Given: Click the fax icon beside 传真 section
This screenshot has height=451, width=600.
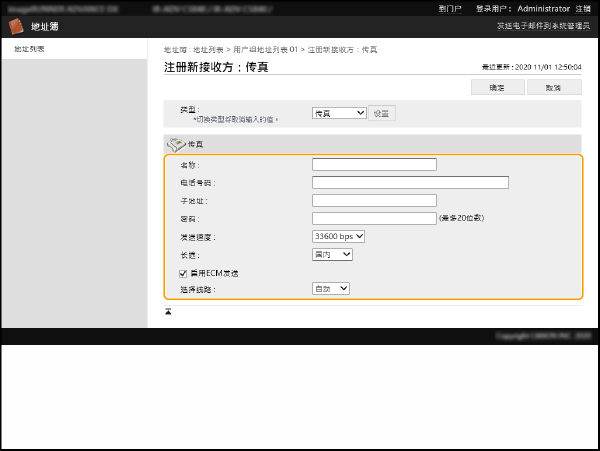Looking at the screenshot, I should (x=175, y=144).
